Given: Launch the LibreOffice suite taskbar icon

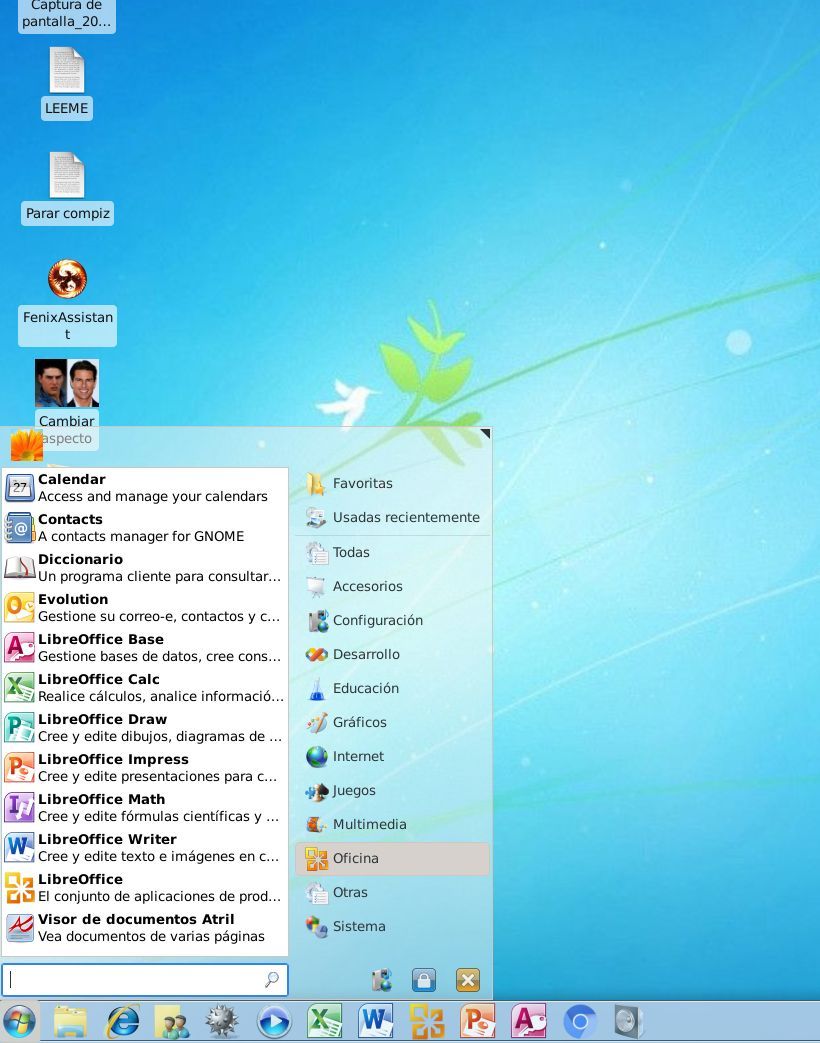Looking at the screenshot, I should [426, 1022].
